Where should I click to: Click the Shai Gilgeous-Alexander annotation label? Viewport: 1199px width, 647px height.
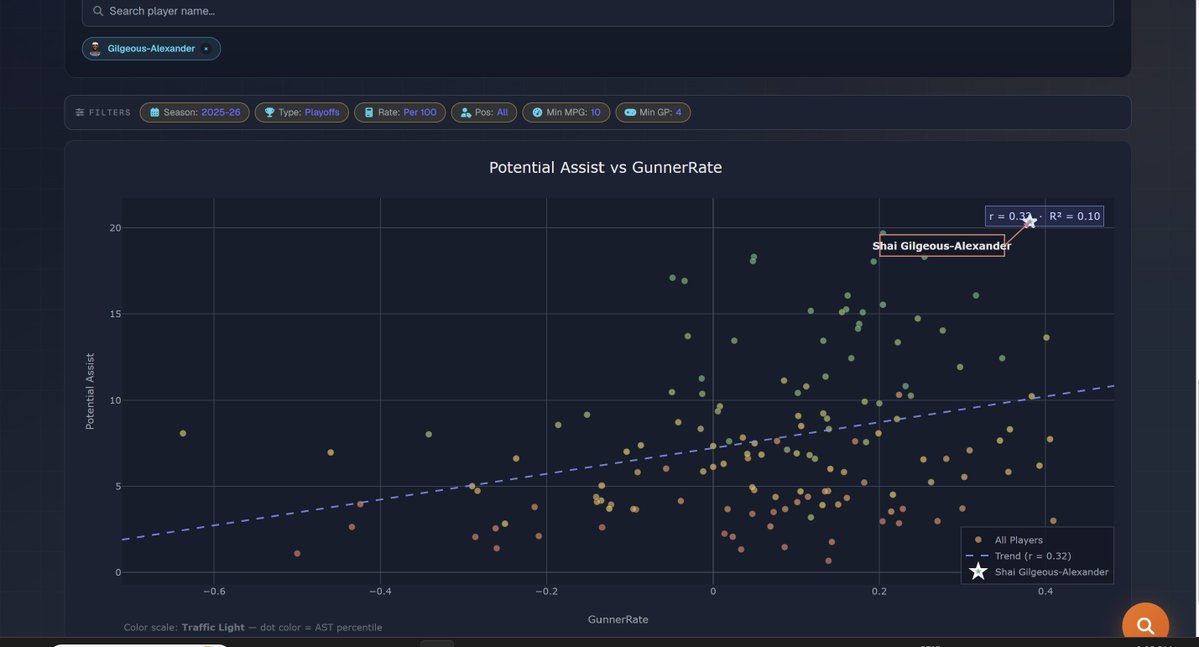pyautogui.click(x=942, y=245)
